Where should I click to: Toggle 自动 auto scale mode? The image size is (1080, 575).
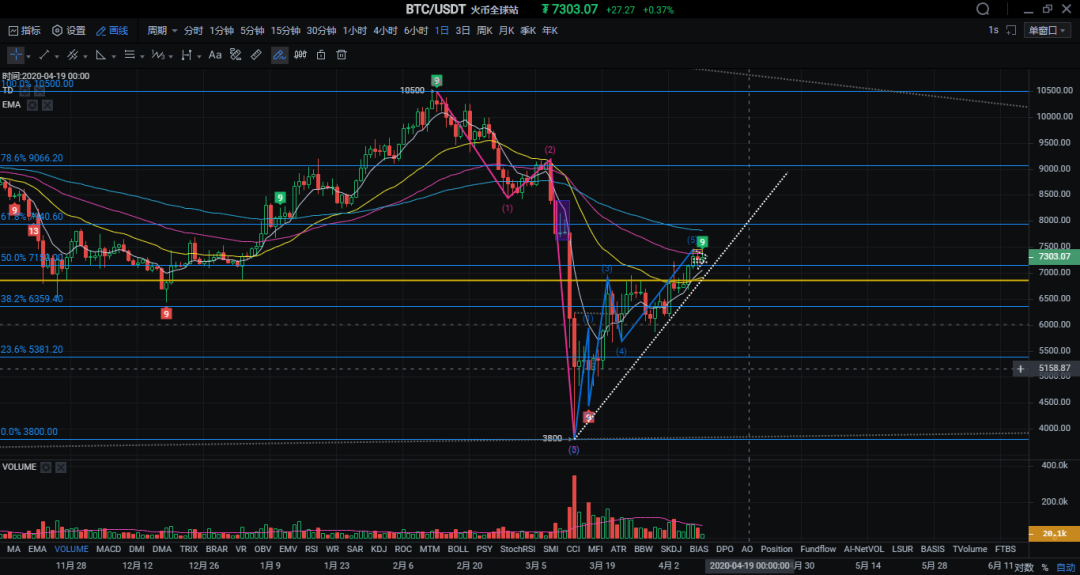click(1066, 567)
